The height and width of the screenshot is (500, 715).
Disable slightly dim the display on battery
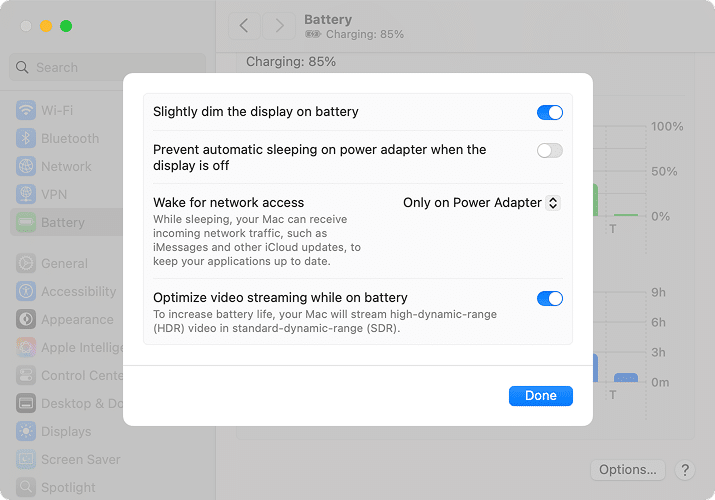(x=550, y=112)
